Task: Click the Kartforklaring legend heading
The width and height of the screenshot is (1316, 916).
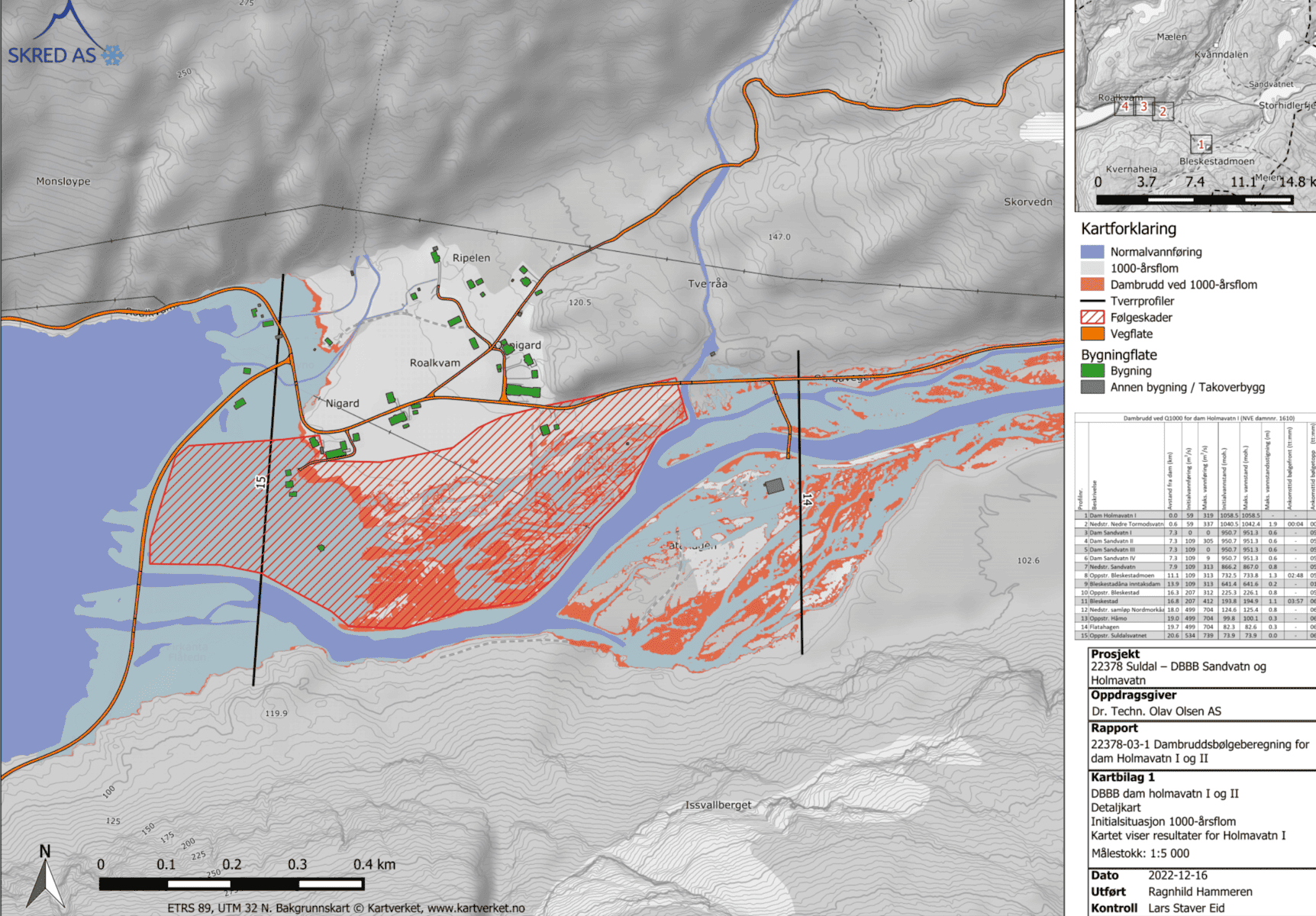Action: [x=1128, y=229]
